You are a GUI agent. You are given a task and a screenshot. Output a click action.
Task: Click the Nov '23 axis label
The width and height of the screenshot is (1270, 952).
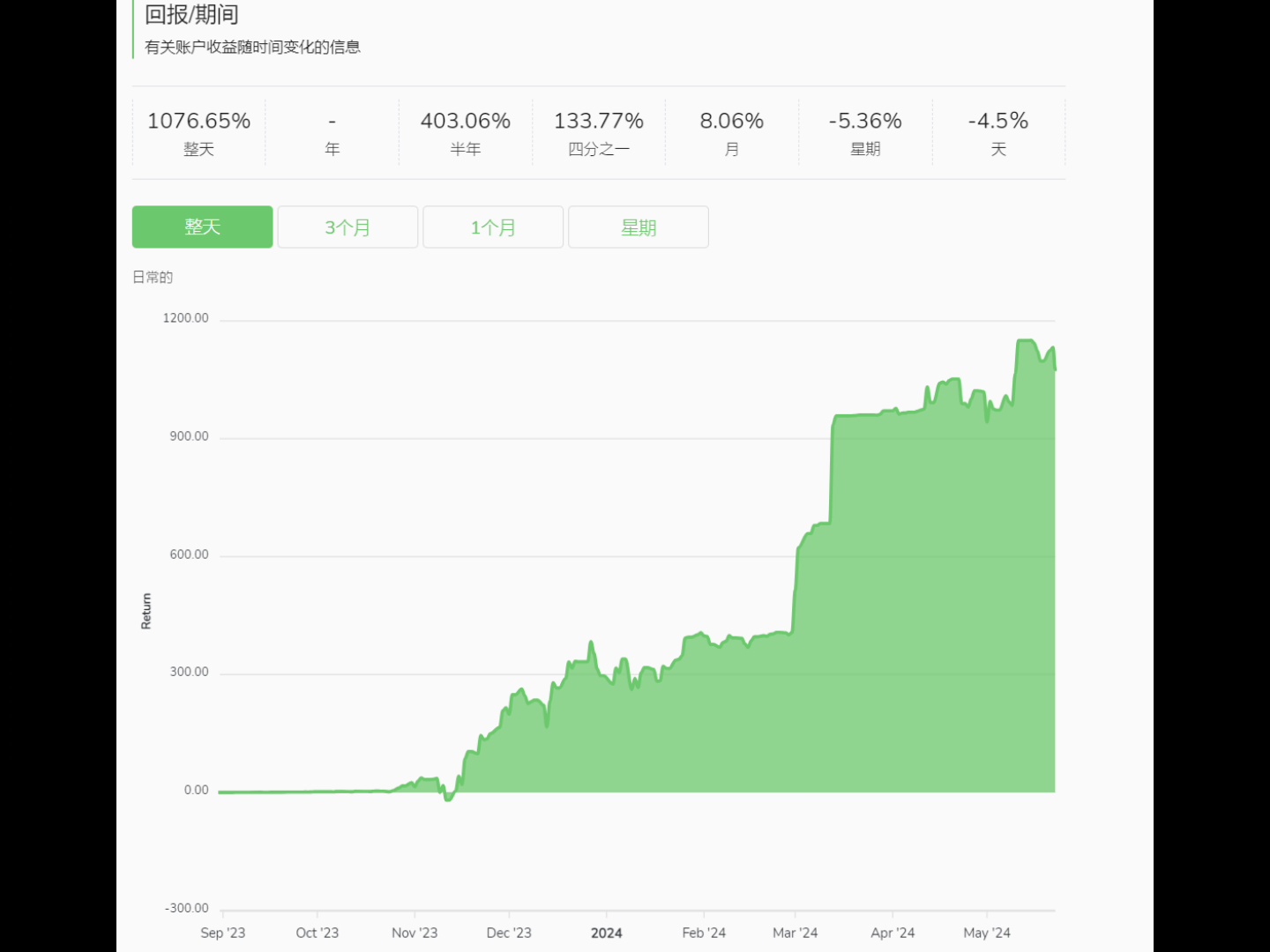click(x=415, y=933)
